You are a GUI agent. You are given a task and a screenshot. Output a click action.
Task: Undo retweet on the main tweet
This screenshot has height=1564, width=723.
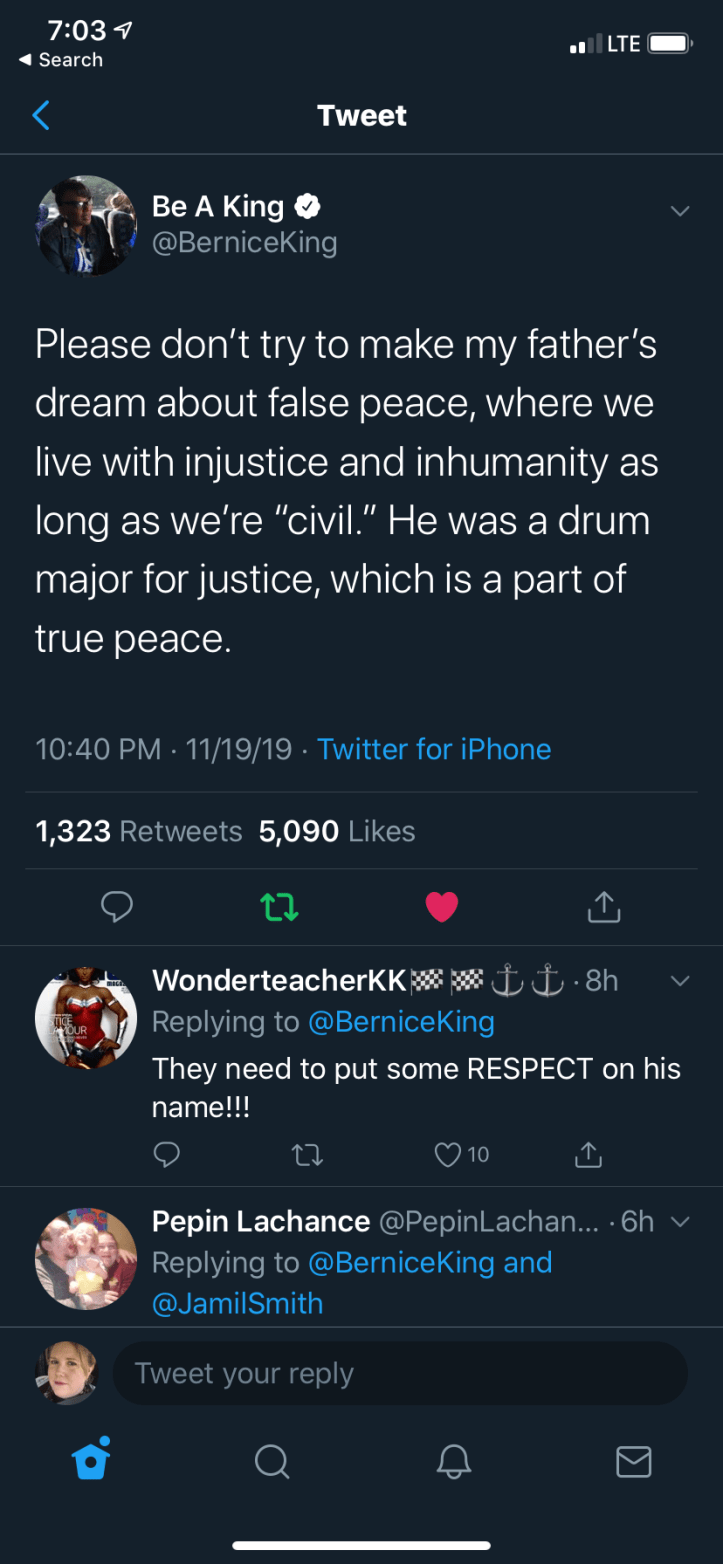[279, 906]
